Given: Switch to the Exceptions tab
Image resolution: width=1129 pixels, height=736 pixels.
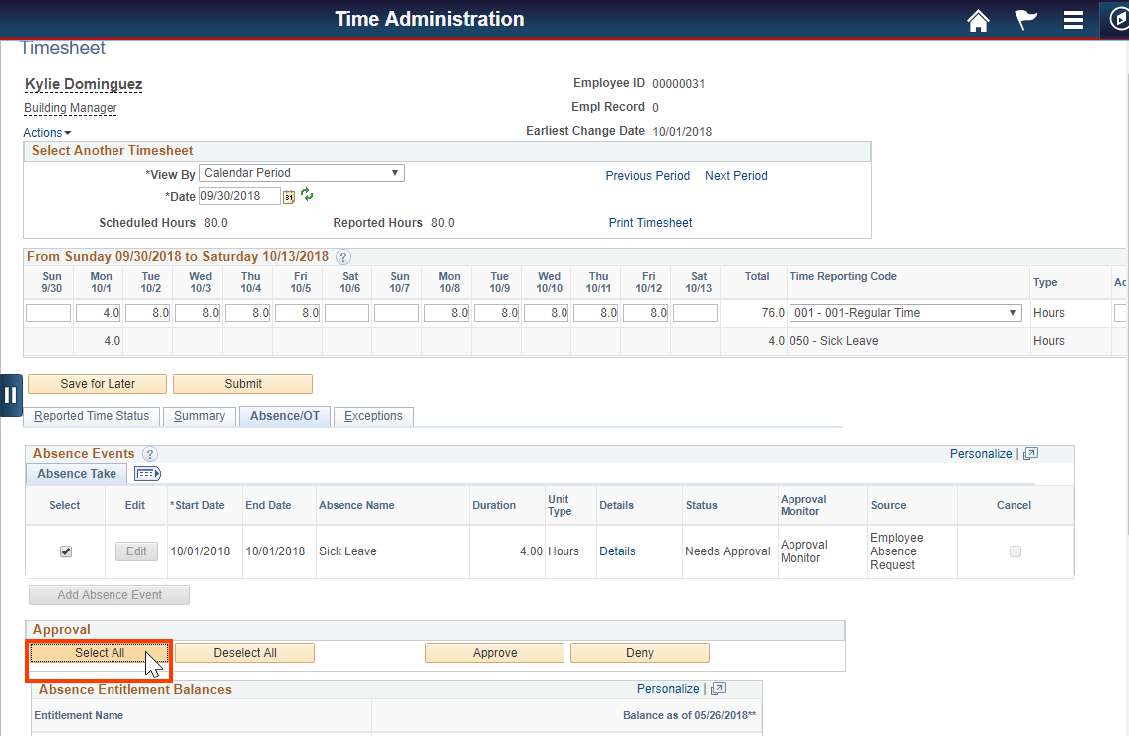Looking at the screenshot, I should point(373,415).
